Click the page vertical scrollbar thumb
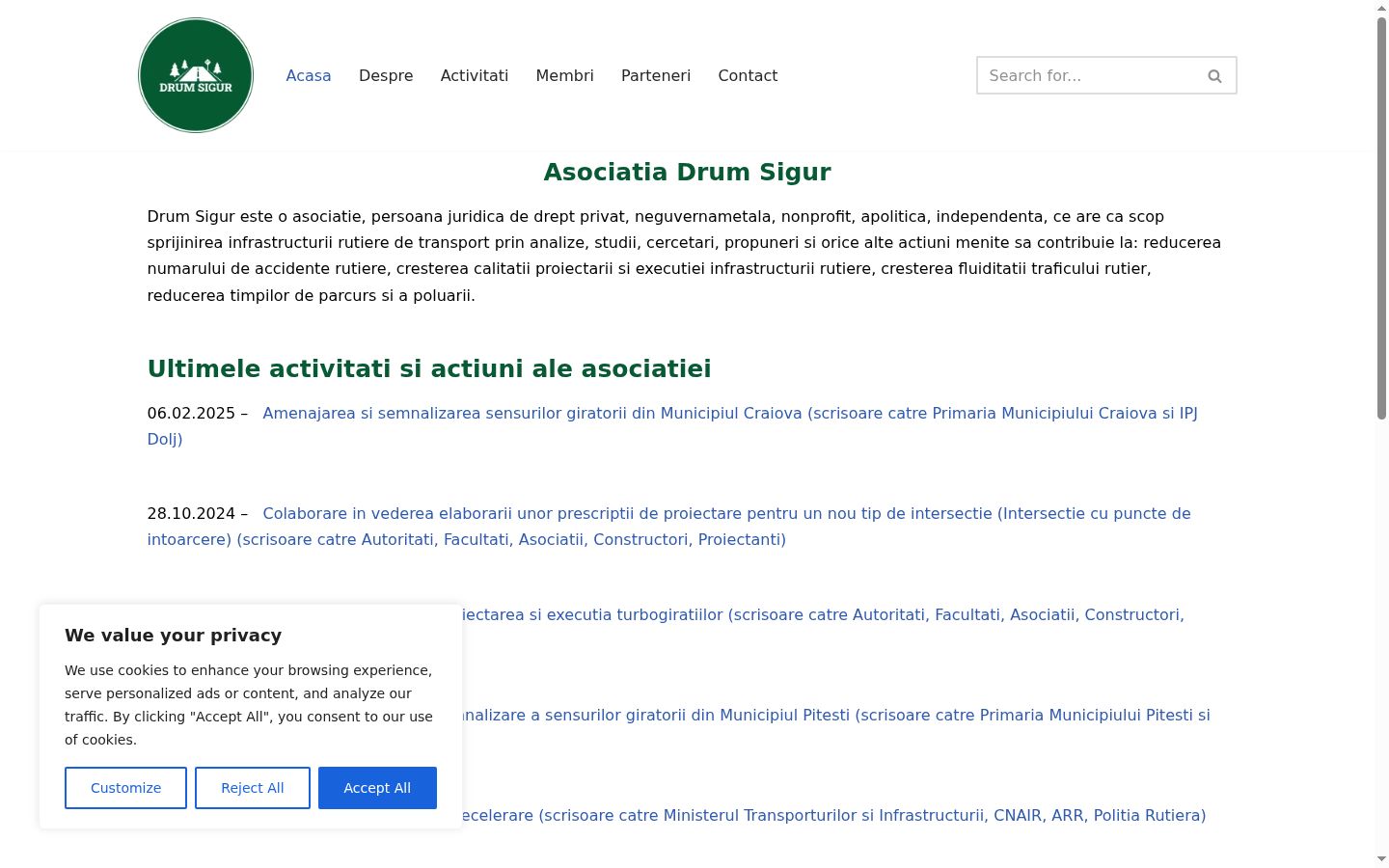 point(1381,218)
